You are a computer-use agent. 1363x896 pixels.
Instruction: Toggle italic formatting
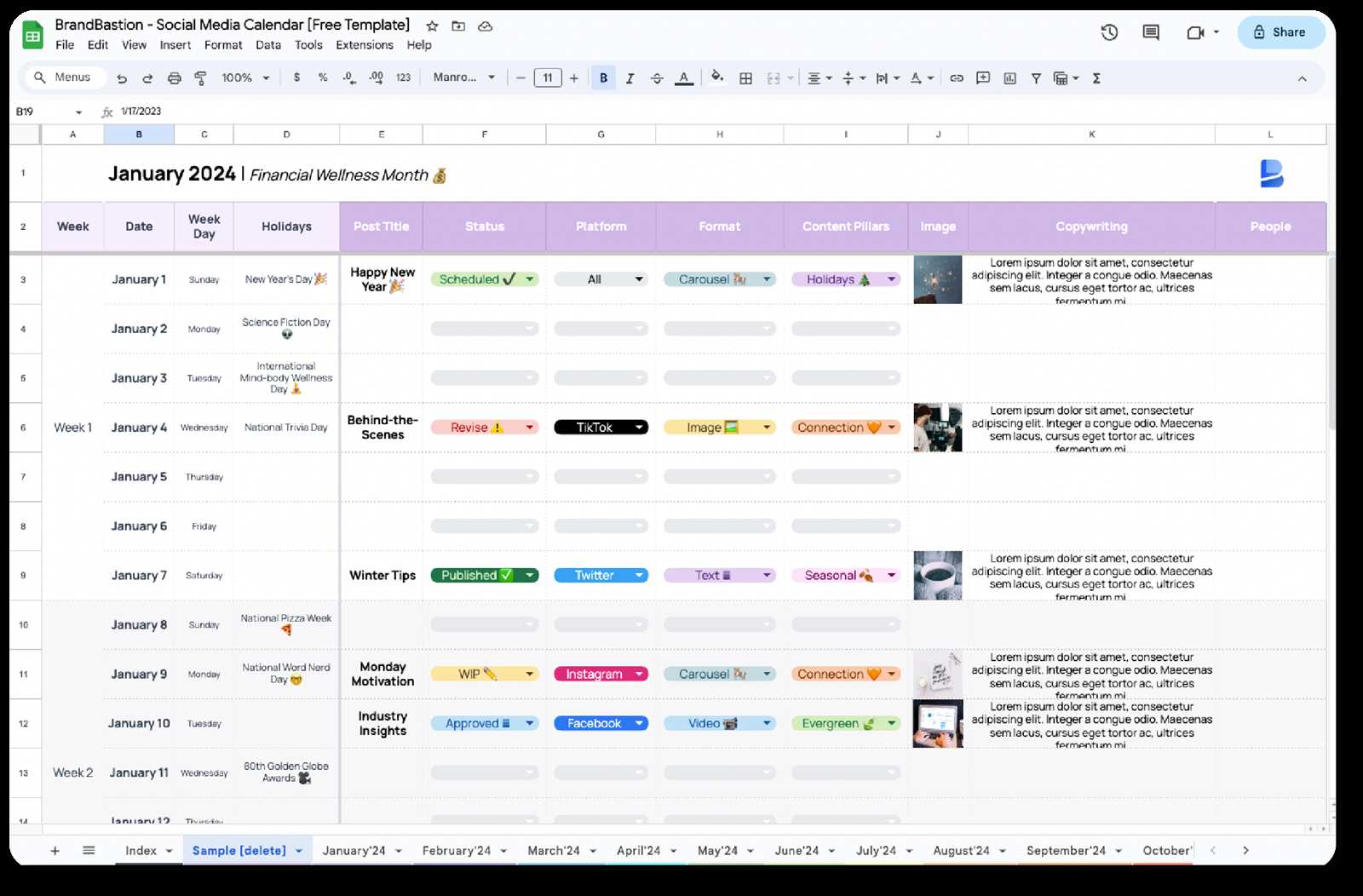point(630,78)
